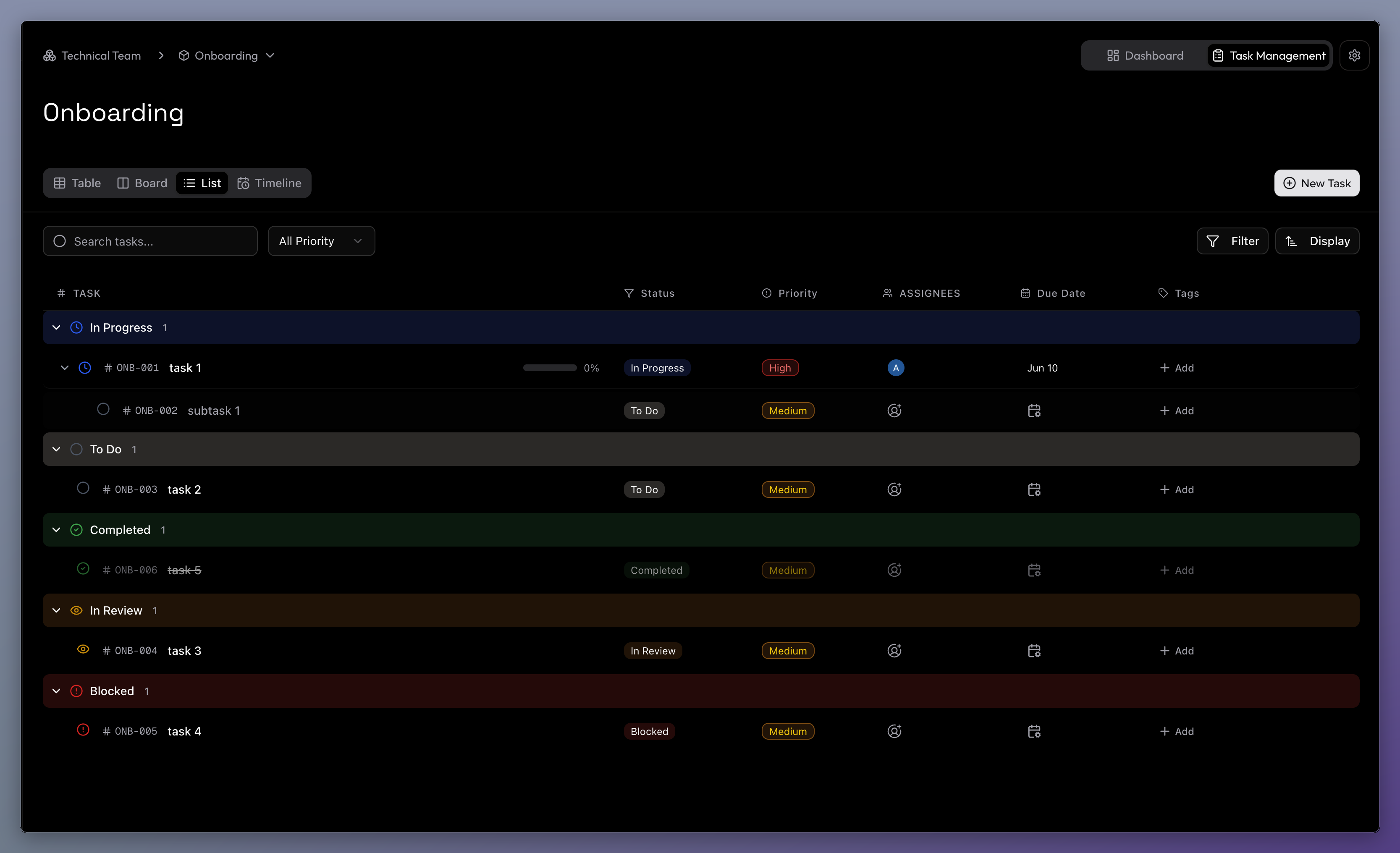Click the Medium priority badge on task 2
Viewport: 1400px width, 853px height.
click(x=787, y=489)
